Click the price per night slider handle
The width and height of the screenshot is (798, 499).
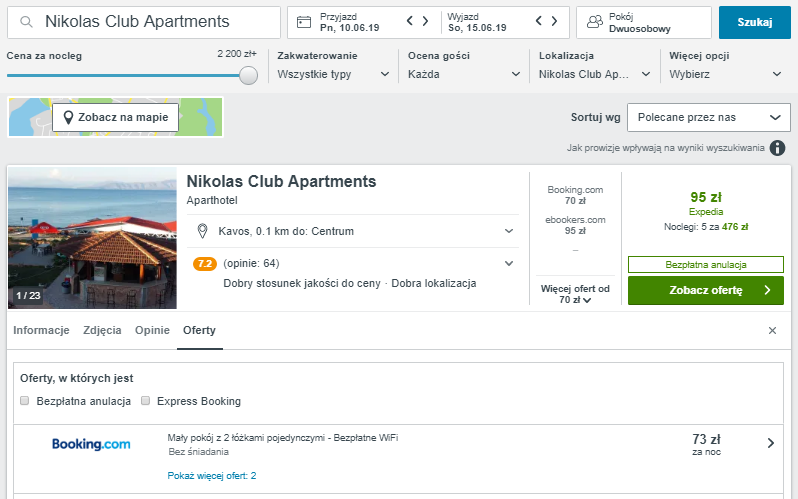[248, 75]
